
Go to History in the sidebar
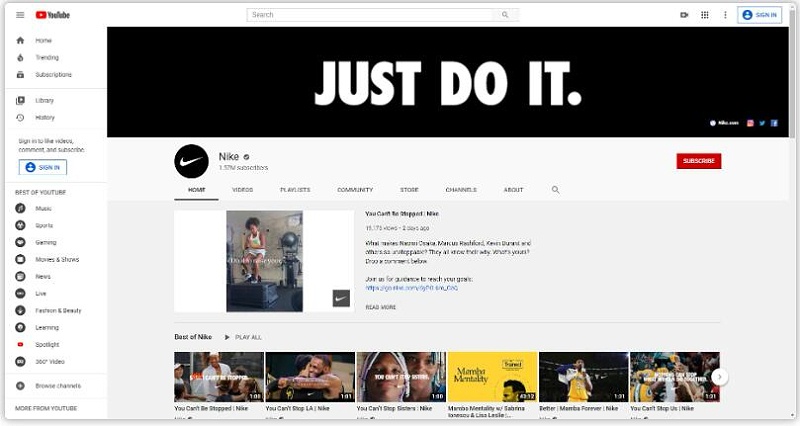pyautogui.click(x=45, y=118)
